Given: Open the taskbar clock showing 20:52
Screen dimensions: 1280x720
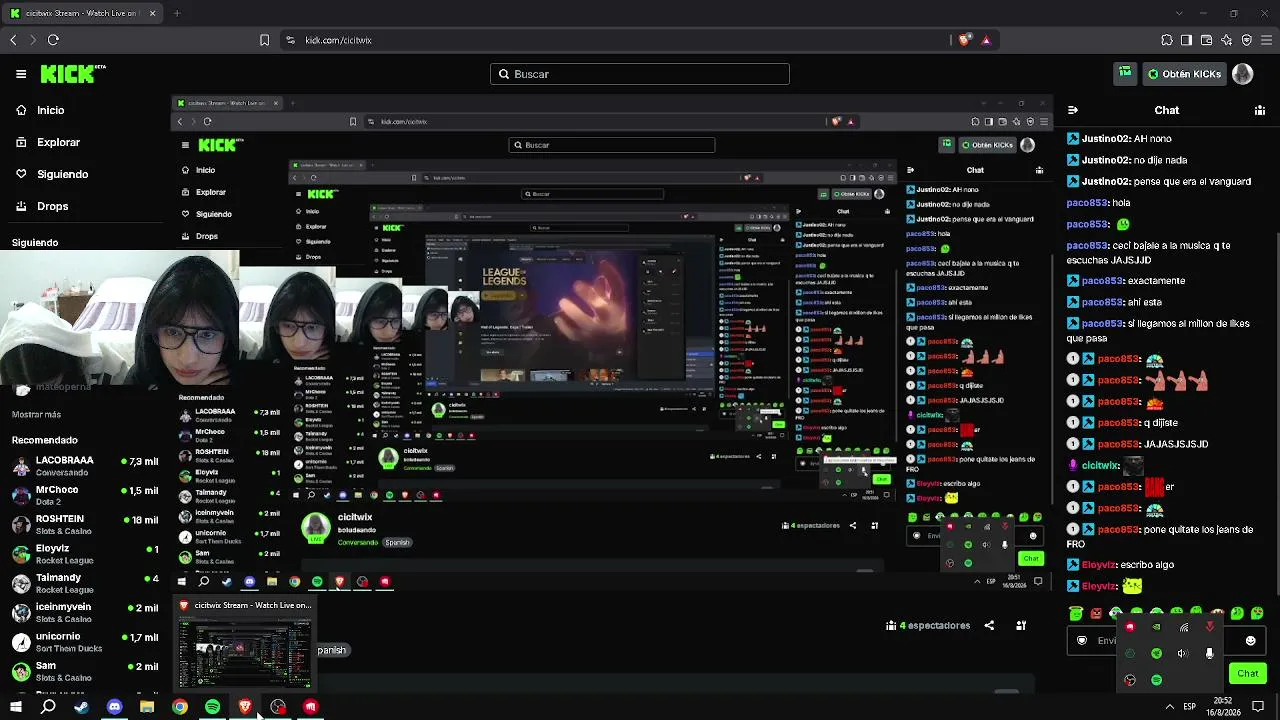Looking at the screenshot, I should pyautogui.click(x=1223, y=707).
